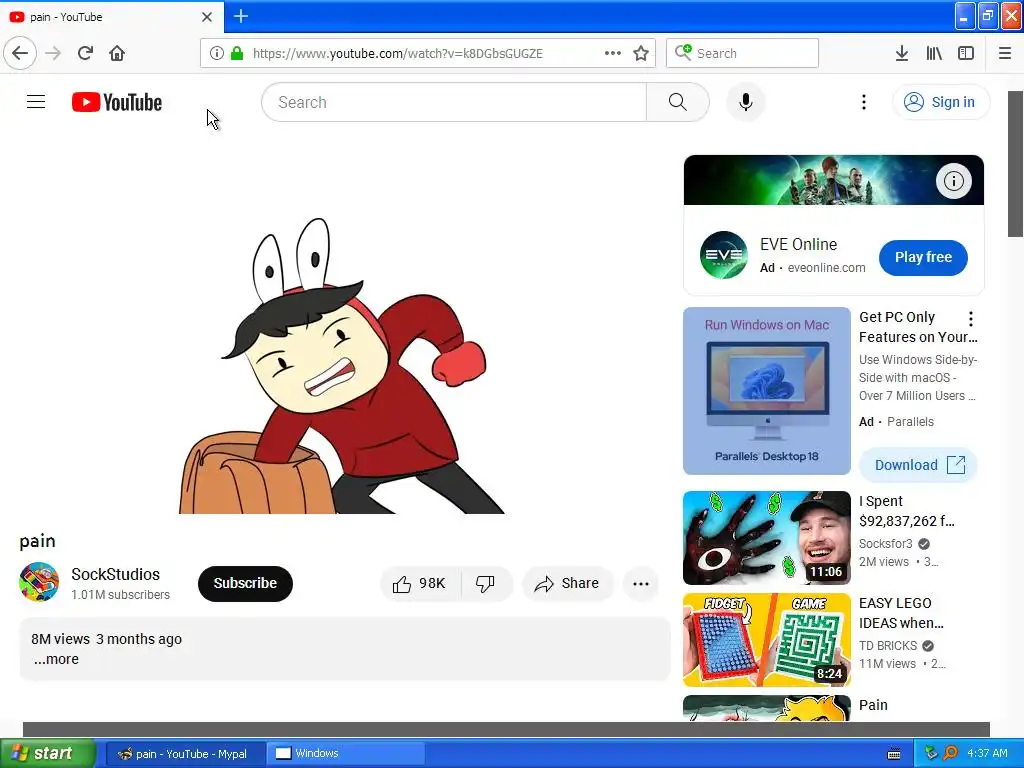Click '8M views 3 months ago' text
This screenshot has height=768, width=1024.
[x=106, y=639]
